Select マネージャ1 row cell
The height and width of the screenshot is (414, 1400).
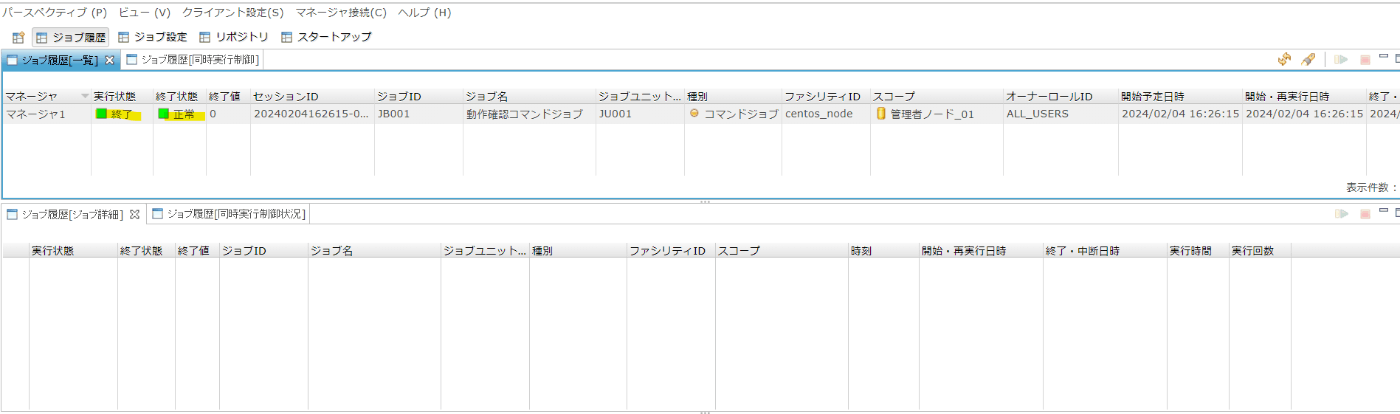(x=46, y=114)
